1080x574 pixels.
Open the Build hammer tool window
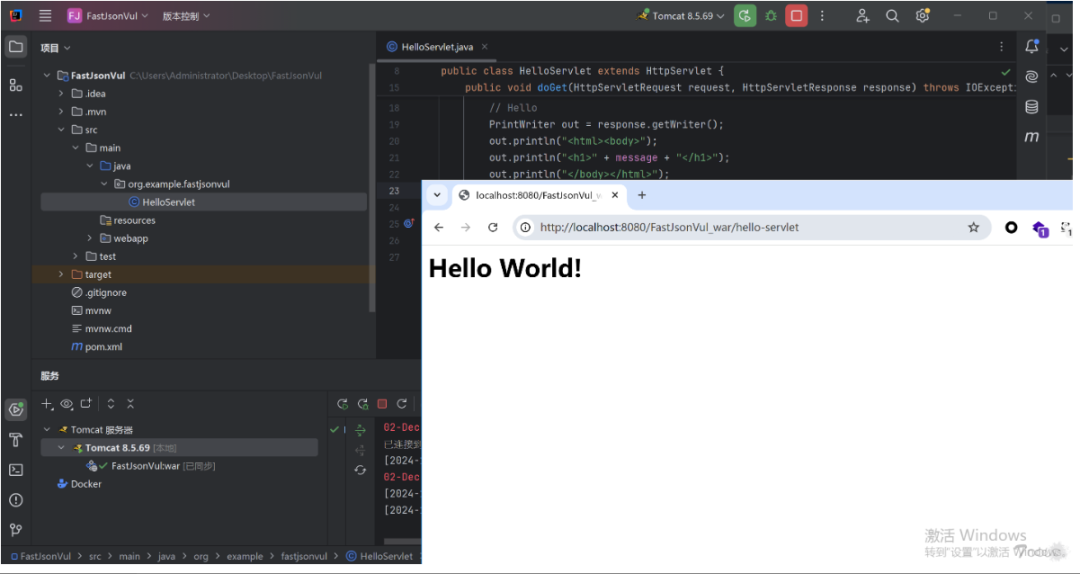16,439
